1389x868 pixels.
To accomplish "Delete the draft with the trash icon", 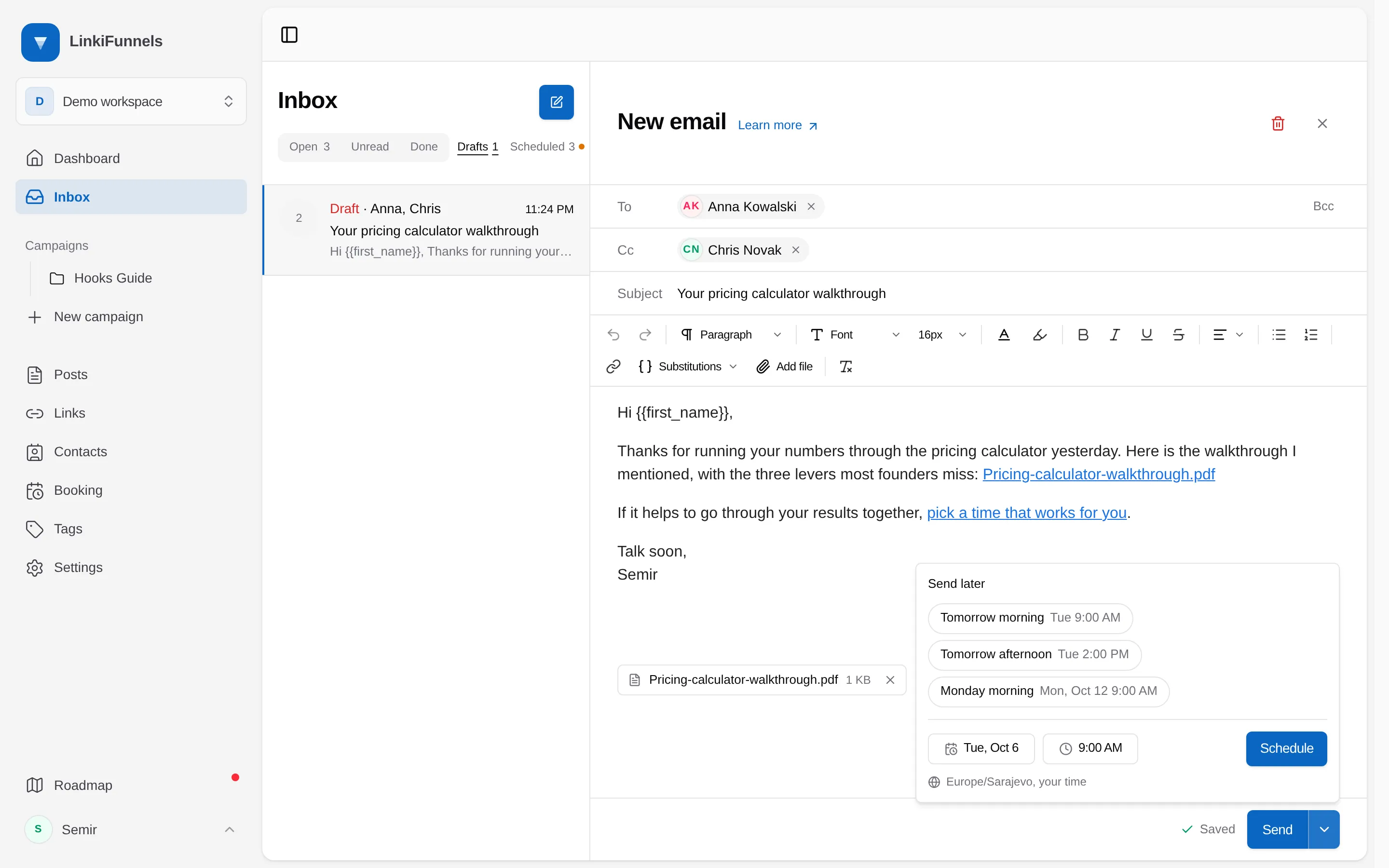I will 1278,123.
